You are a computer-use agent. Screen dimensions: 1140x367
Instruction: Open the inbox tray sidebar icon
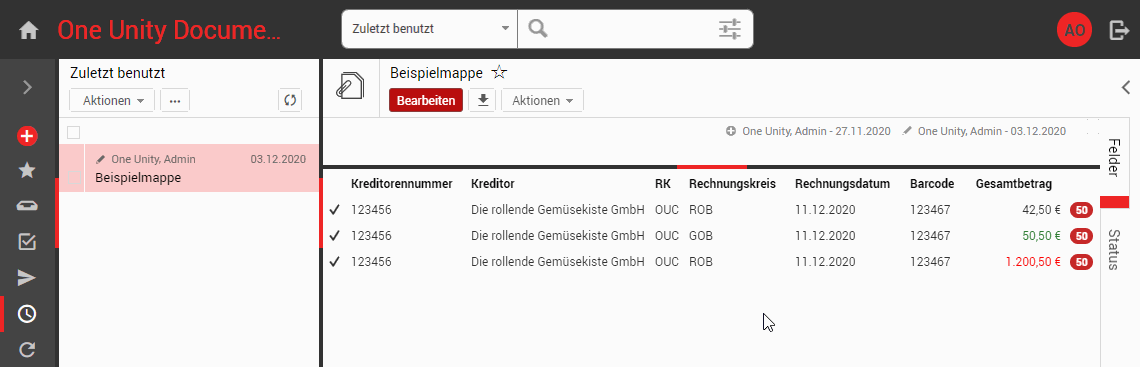pyautogui.click(x=27, y=206)
